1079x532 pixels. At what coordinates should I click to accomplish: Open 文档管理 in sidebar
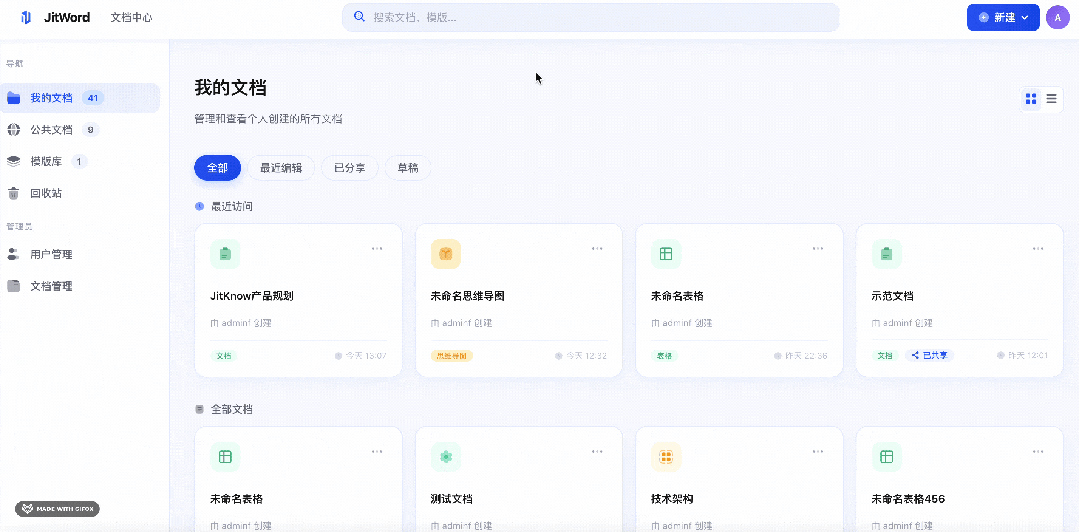80,286
